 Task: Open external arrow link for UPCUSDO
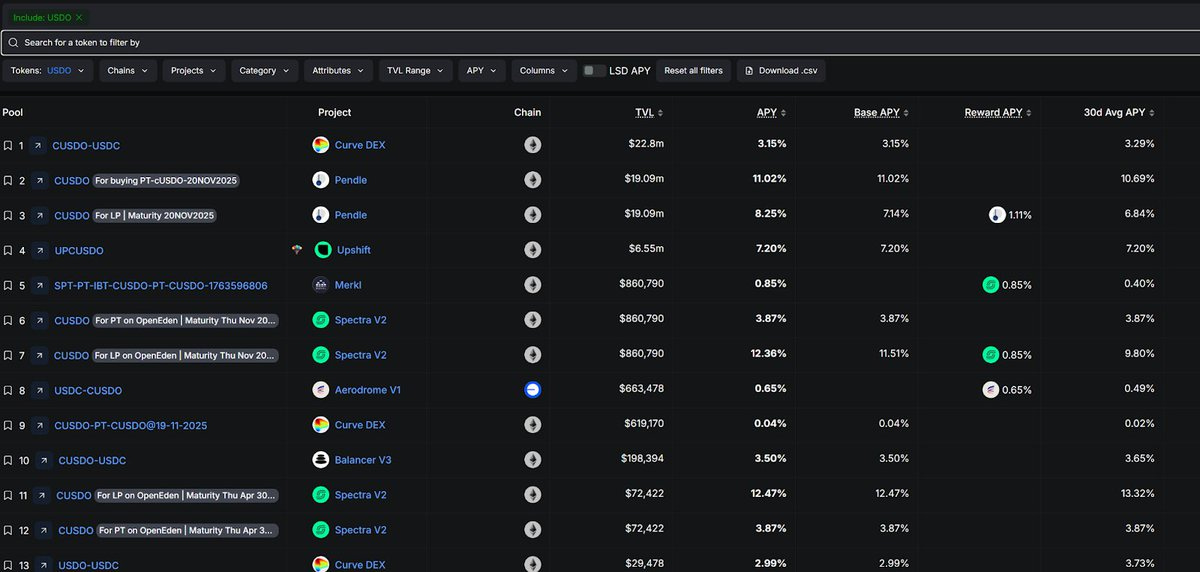coord(38,250)
